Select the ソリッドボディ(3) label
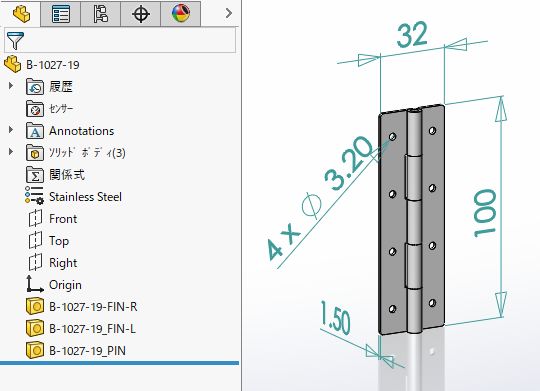Viewport: 540px width, 391px height. (87, 153)
